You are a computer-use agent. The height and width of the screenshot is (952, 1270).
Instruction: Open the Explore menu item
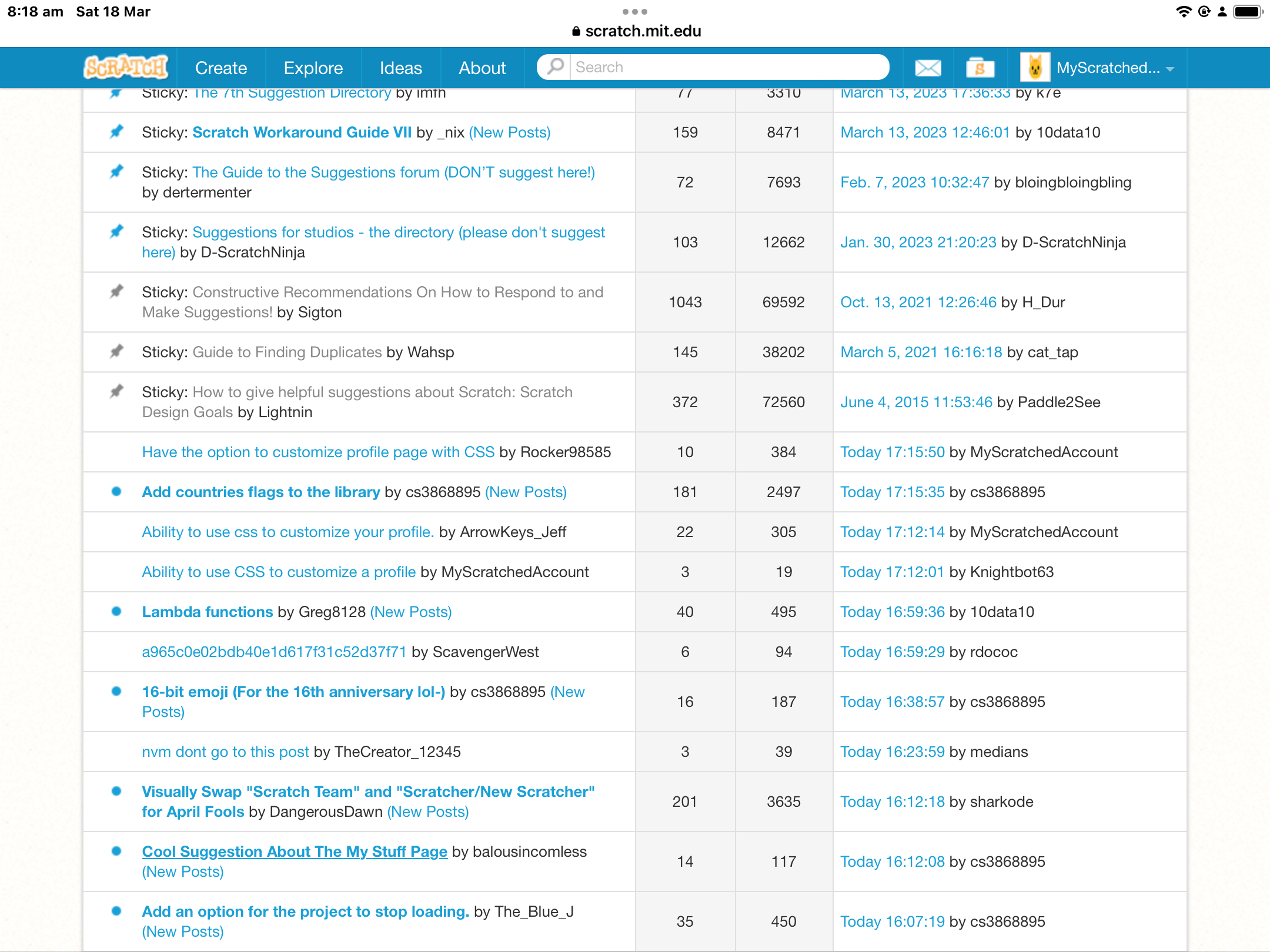pos(313,68)
